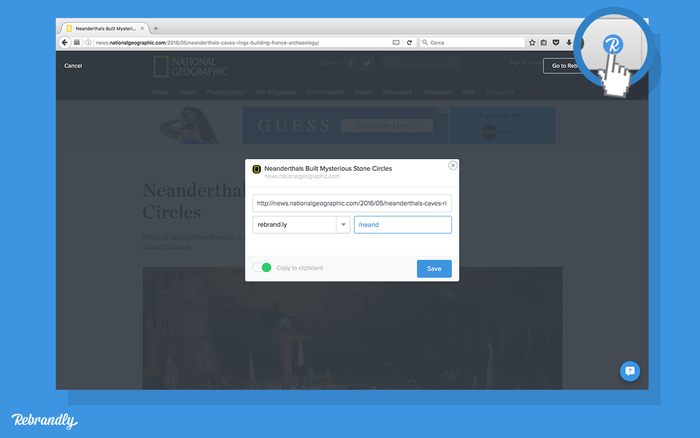Click the /neand slashtag input field

[x=403, y=225]
